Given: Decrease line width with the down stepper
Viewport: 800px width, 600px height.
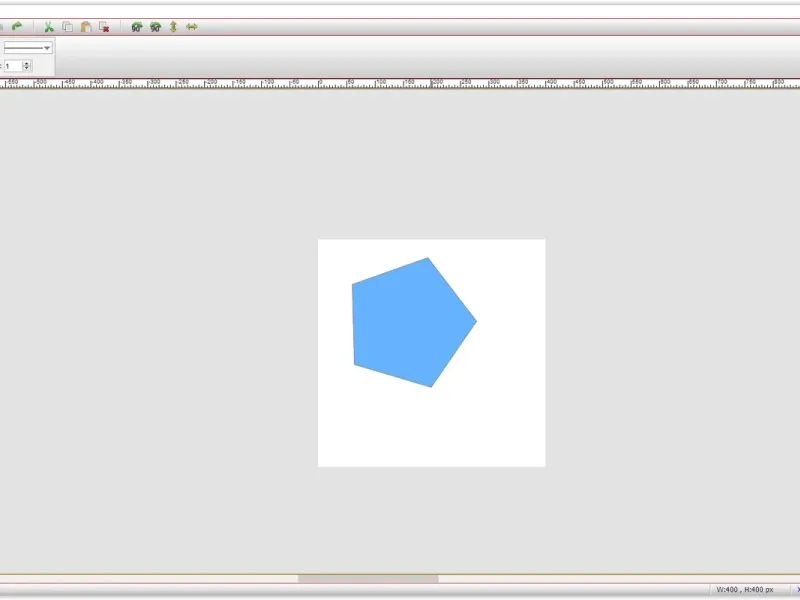Looking at the screenshot, I should tap(27, 68).
